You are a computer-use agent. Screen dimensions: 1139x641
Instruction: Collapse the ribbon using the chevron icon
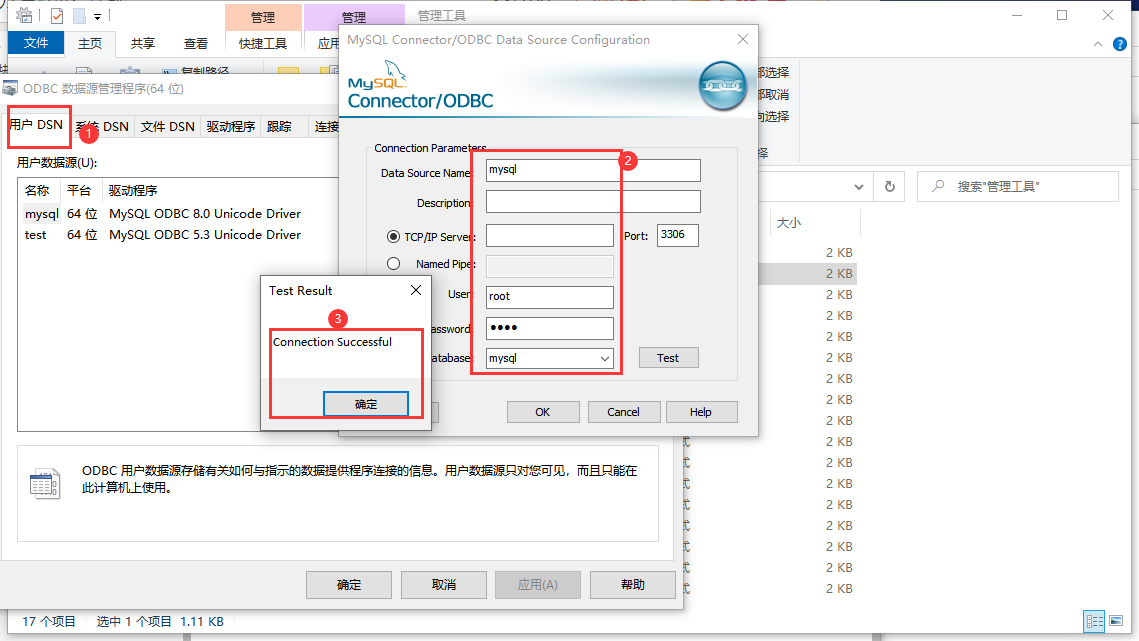pyautogui.click(x=1098, y=44)
